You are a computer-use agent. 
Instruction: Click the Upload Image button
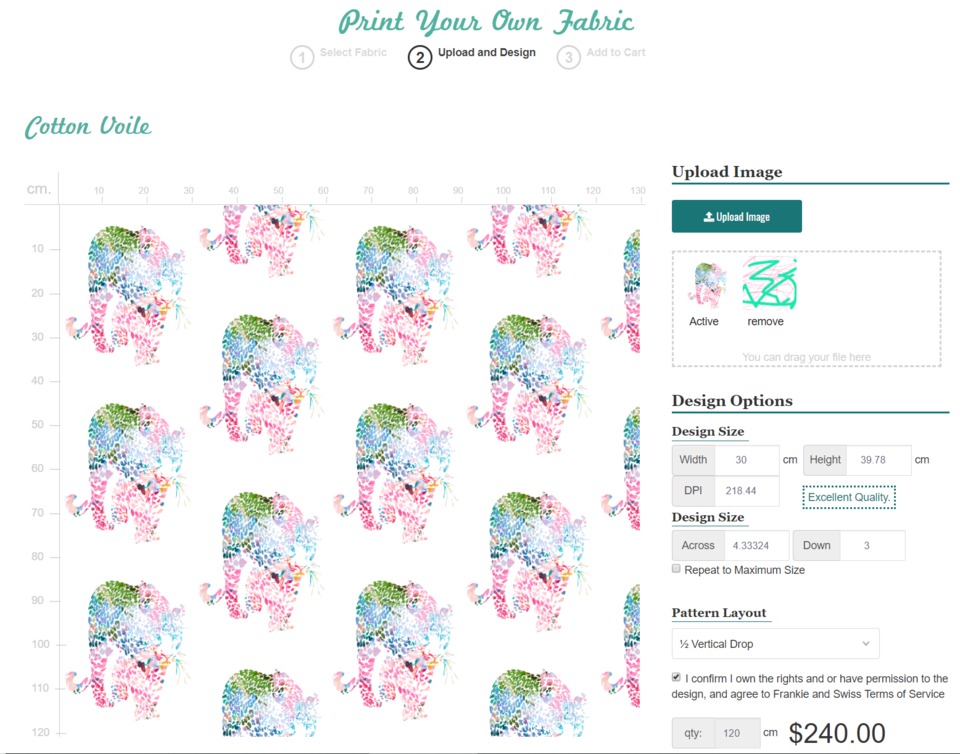pos(737,216)
